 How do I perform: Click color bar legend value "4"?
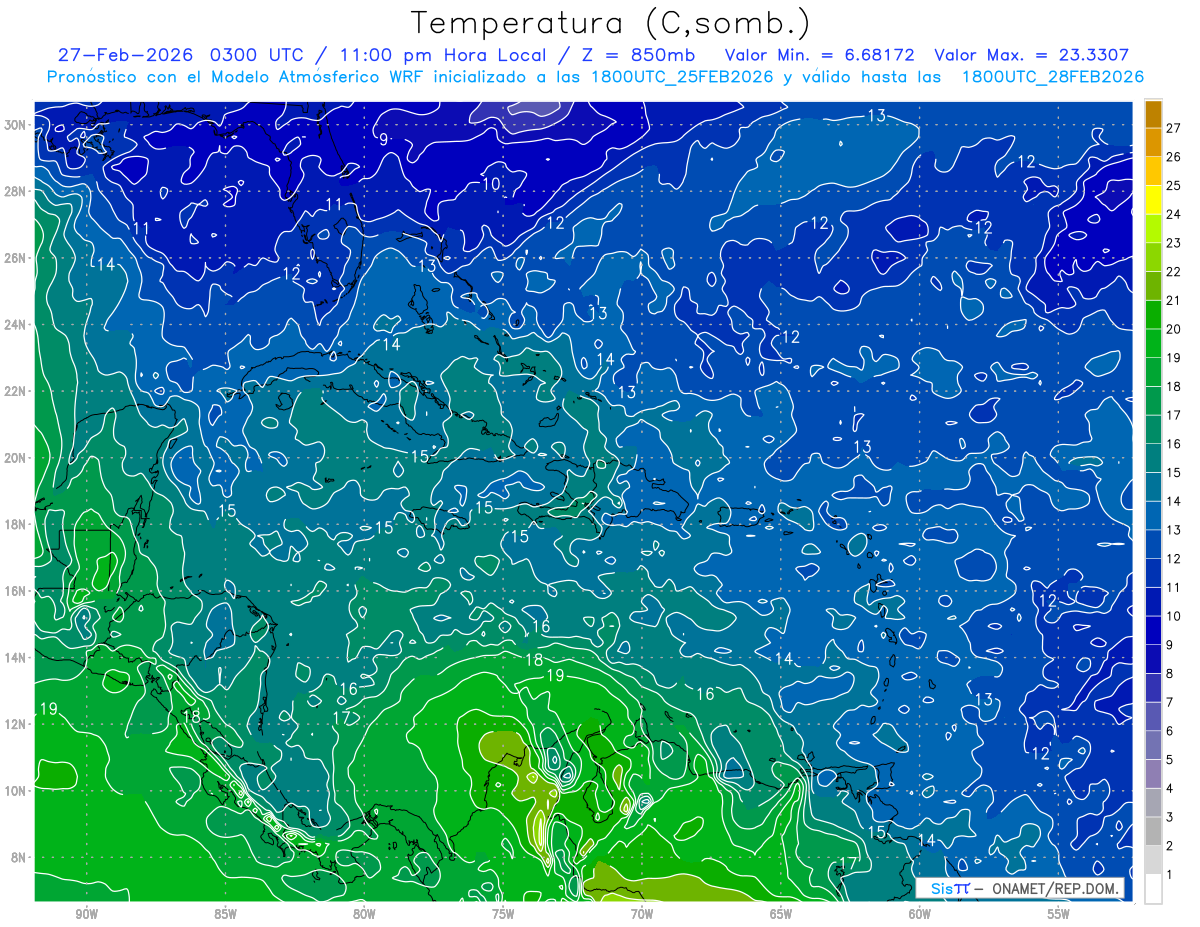[1169, 789]
